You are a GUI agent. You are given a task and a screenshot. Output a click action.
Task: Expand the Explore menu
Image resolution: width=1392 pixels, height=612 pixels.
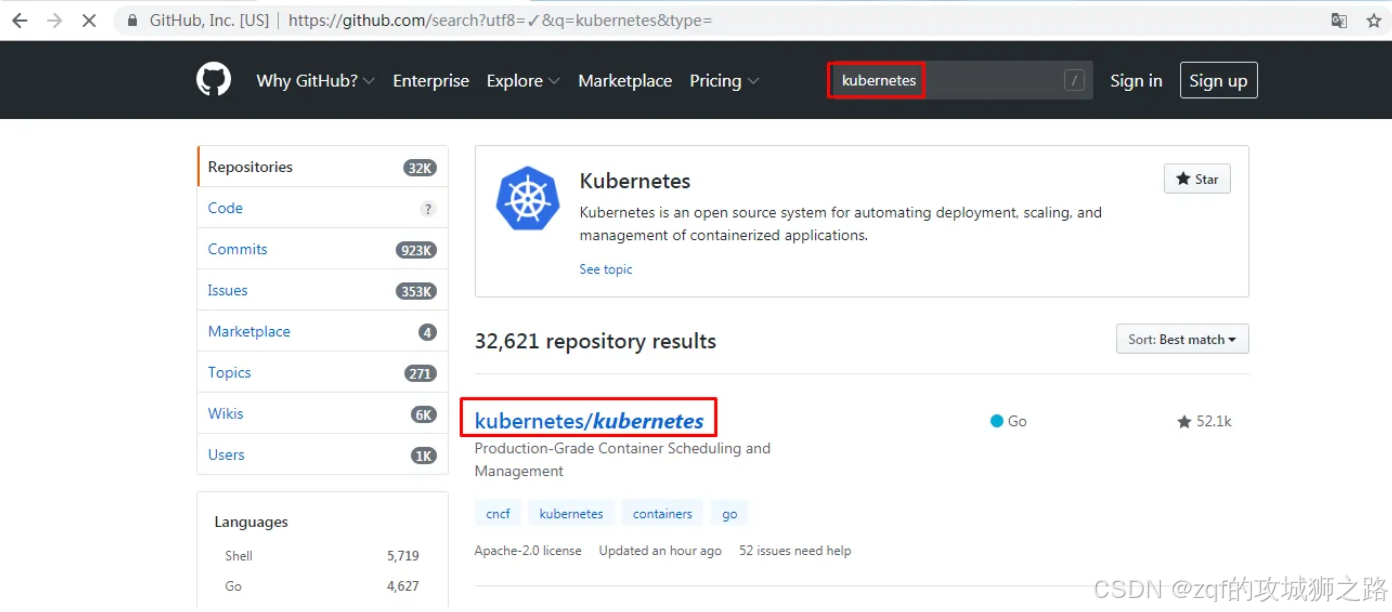pos(523,81)
